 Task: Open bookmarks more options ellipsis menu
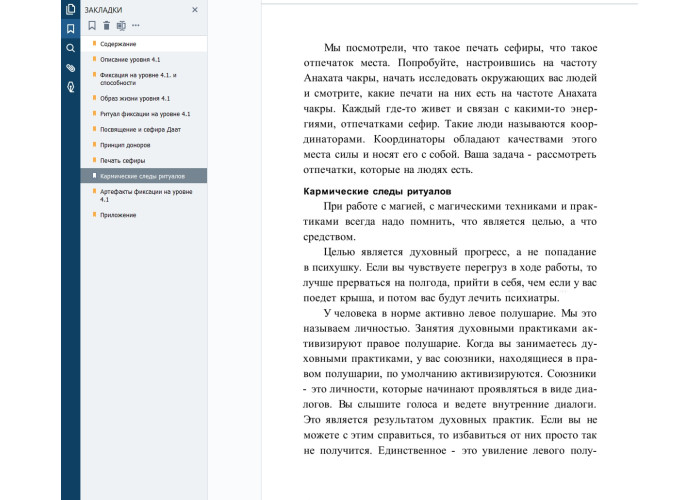135,25
